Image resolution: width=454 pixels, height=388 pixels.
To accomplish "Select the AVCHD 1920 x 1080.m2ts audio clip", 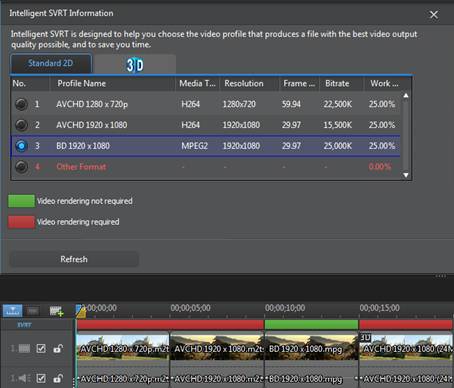I will pos(217,377).
